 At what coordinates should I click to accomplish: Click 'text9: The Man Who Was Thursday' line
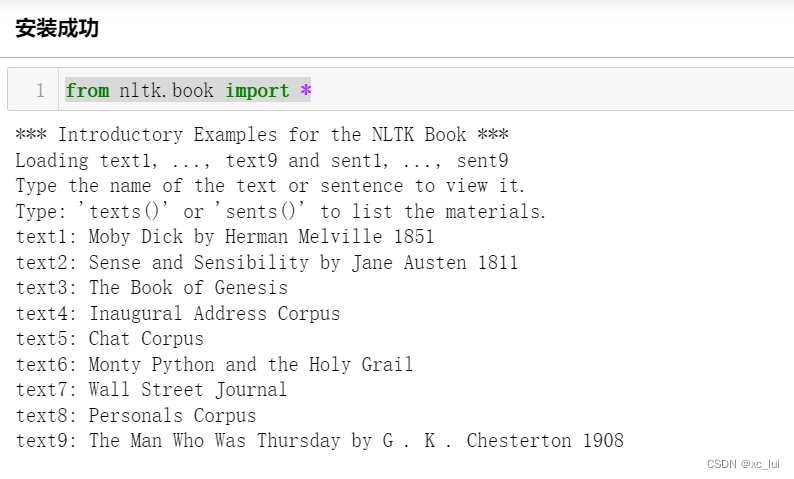pos(320,441)
